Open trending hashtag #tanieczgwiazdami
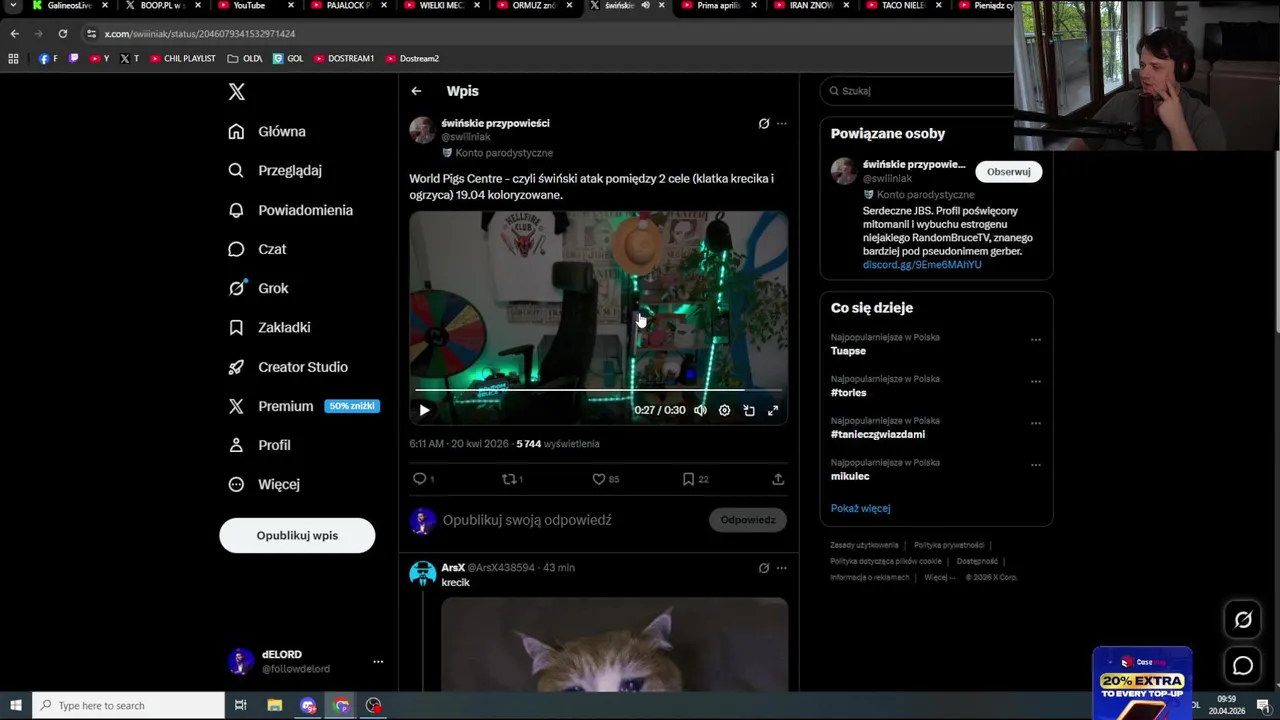The width and height of the screenshot is (1280, 720). 877,435
